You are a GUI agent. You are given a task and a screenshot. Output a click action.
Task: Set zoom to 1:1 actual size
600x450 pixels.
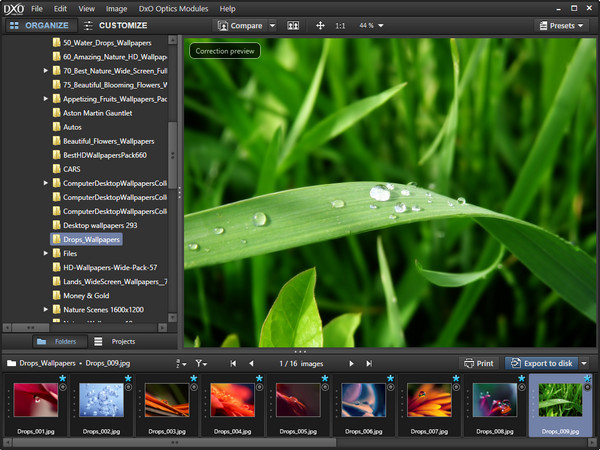tap(339, 25)
